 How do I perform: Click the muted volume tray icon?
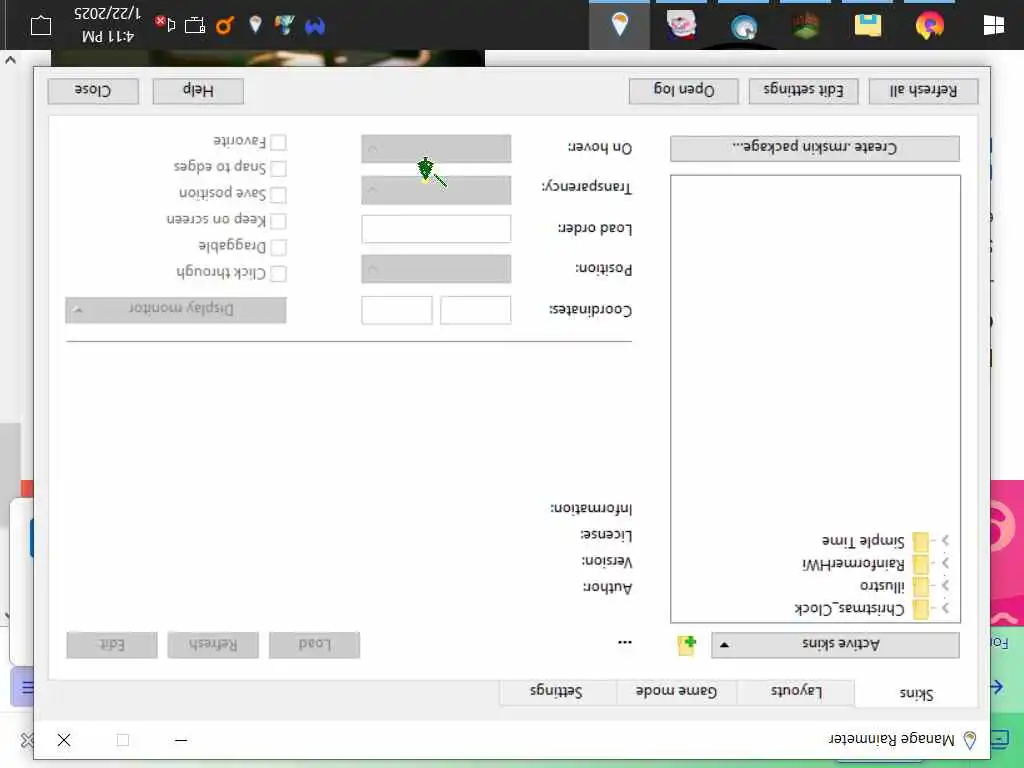tap(165, 24)
